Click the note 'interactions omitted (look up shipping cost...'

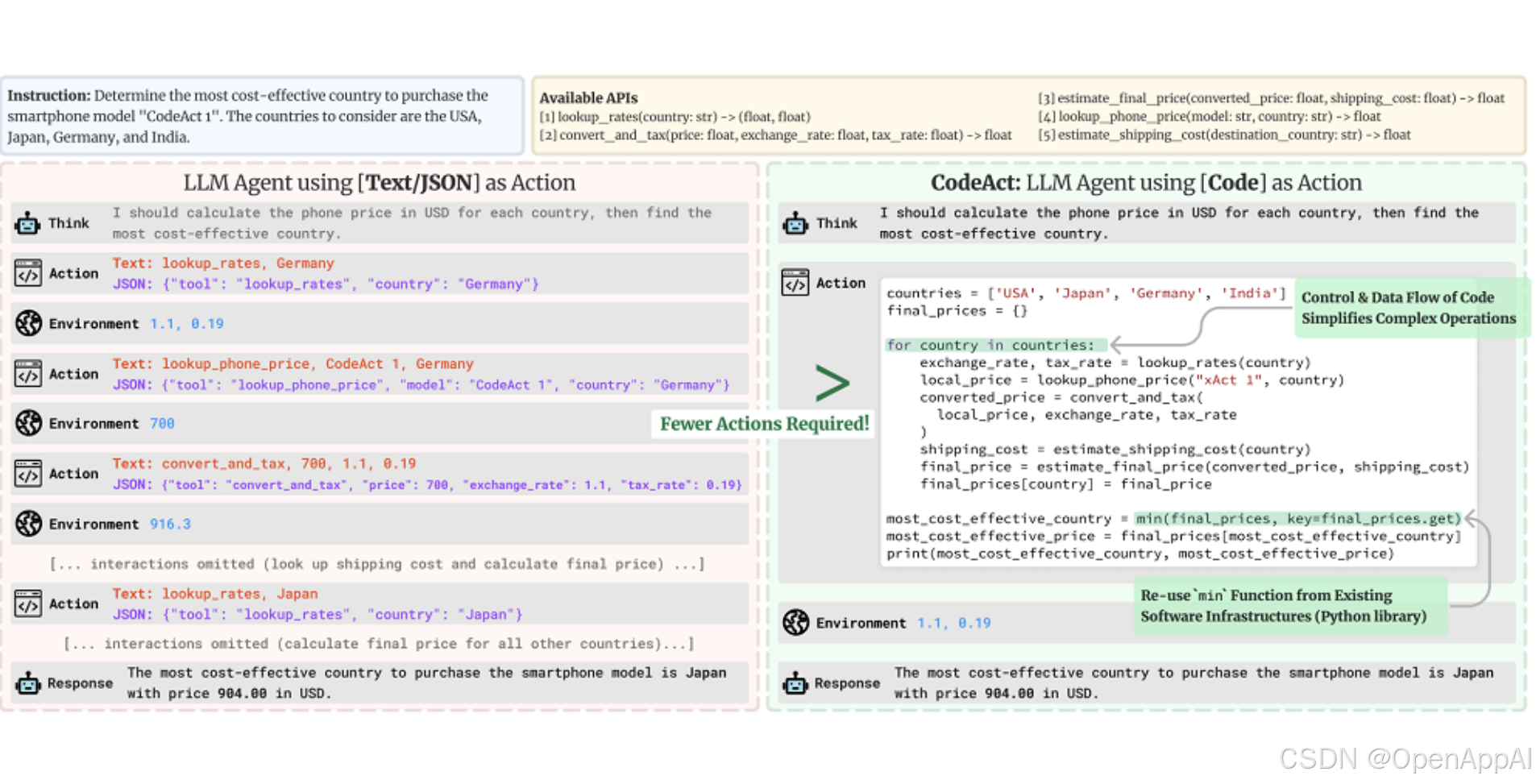[x=377, y=564]
